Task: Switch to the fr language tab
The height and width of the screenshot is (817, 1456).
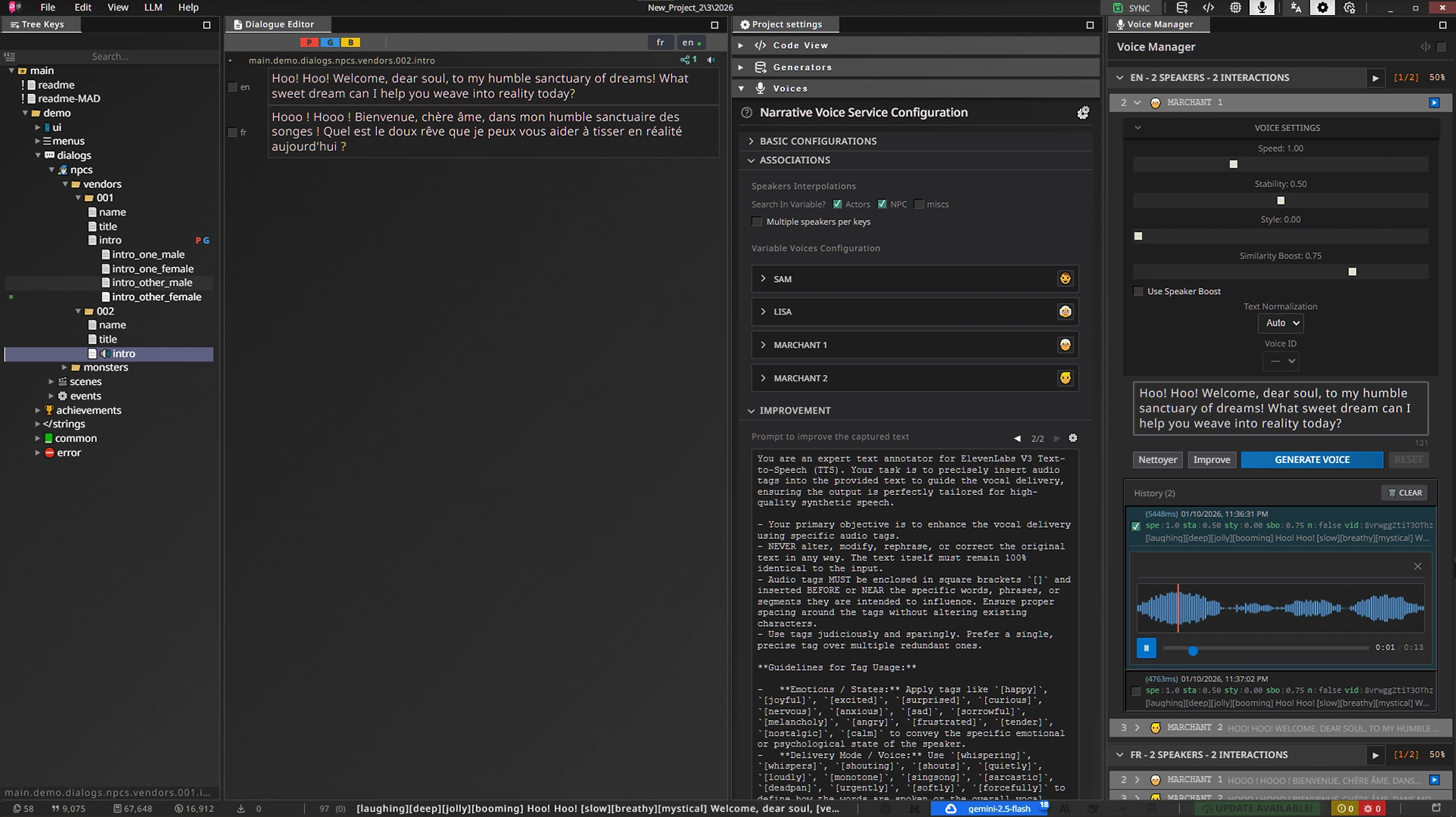Action: coord(661,42)
